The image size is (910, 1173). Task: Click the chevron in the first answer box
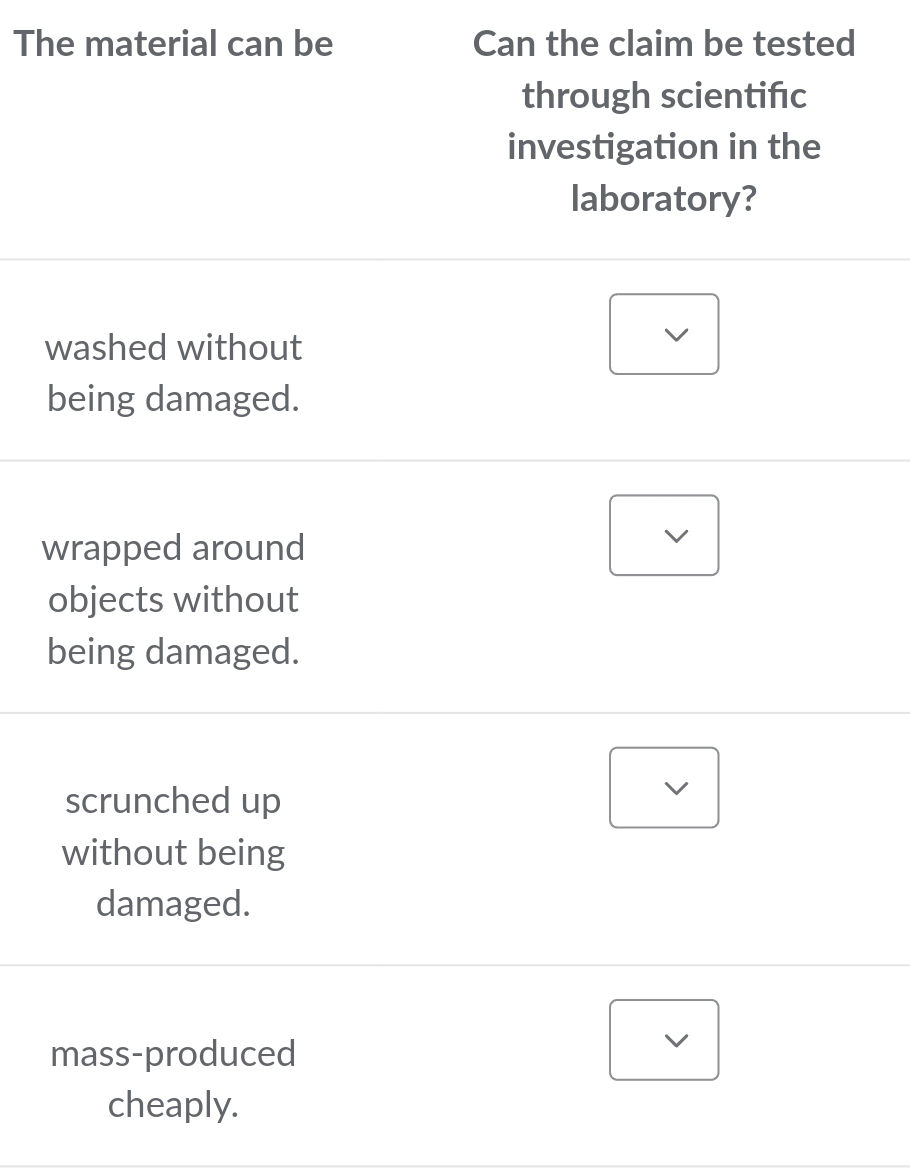tap(675, 334)
